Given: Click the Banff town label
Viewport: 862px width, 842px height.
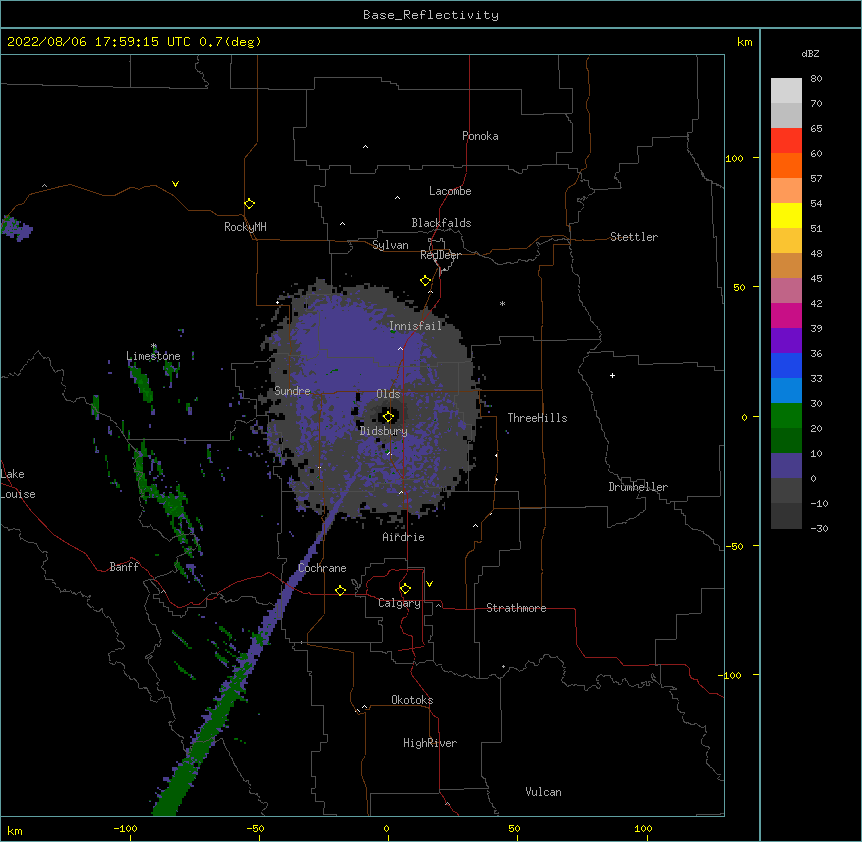Looking at the screenshot, I should click(x=124, y=567).
